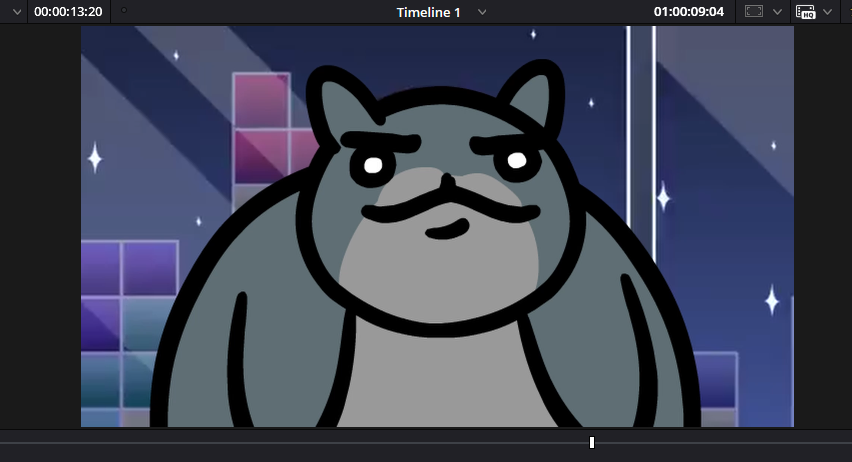This screenshot has height=462, width=852.
Task: Expand the dropdown next to the HQ icon
Action: 828,12
